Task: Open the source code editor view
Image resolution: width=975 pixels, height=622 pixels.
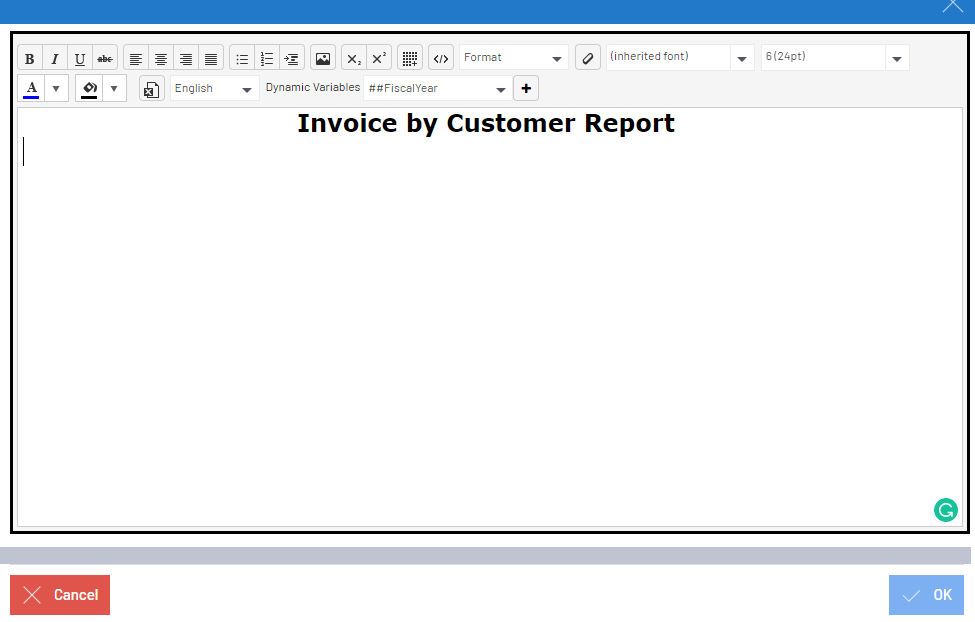Action: (x=440, y=57)
